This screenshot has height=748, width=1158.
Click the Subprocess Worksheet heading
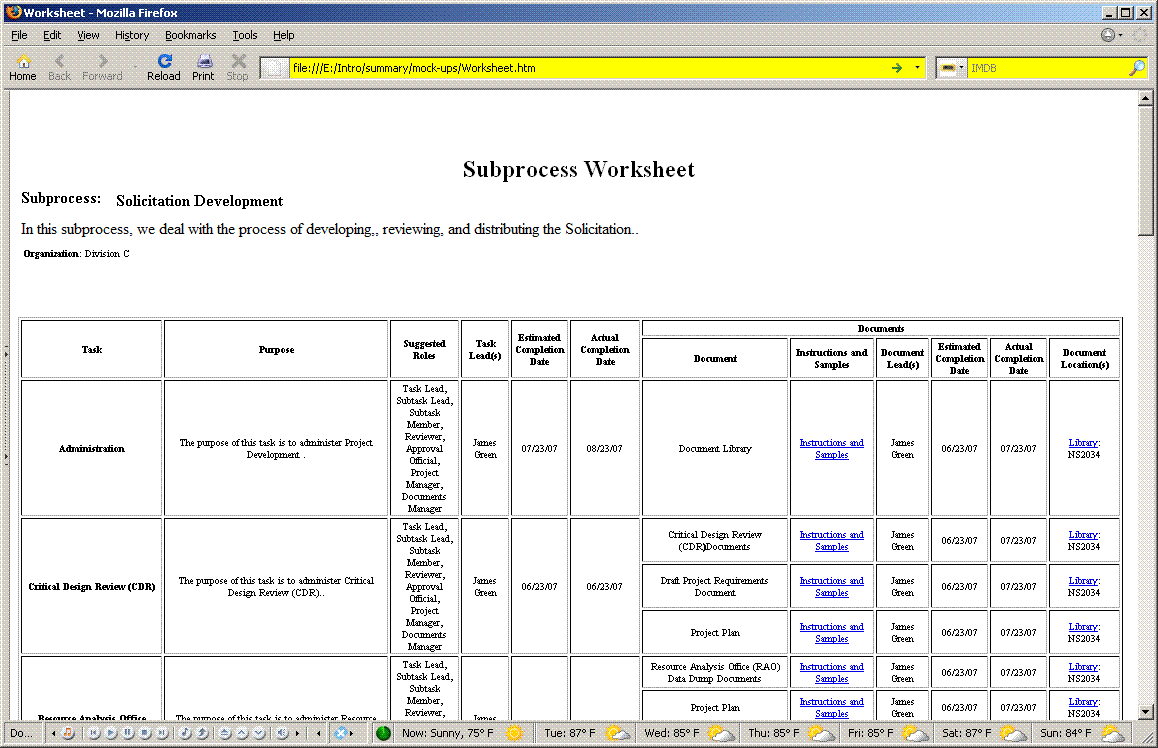(578, 169)
